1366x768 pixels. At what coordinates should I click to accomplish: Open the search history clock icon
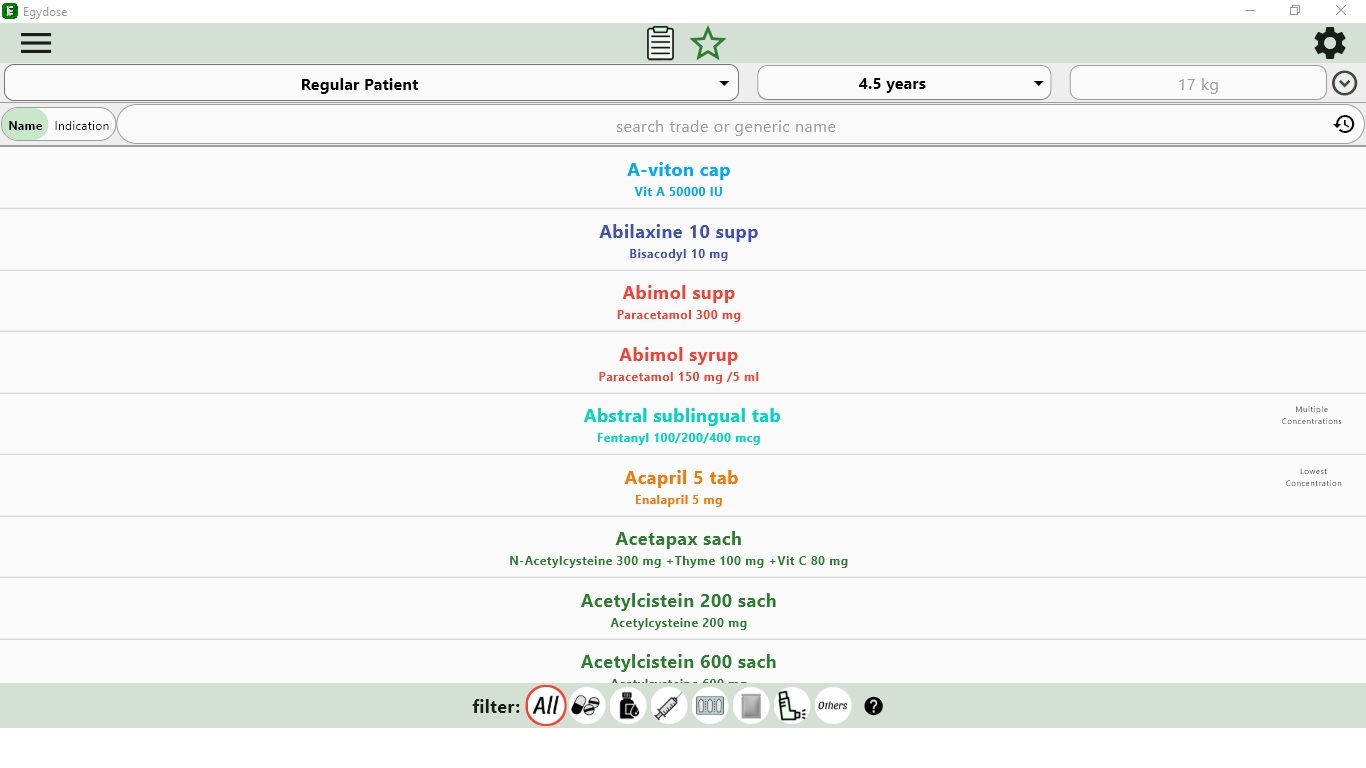coord(1344,125)
